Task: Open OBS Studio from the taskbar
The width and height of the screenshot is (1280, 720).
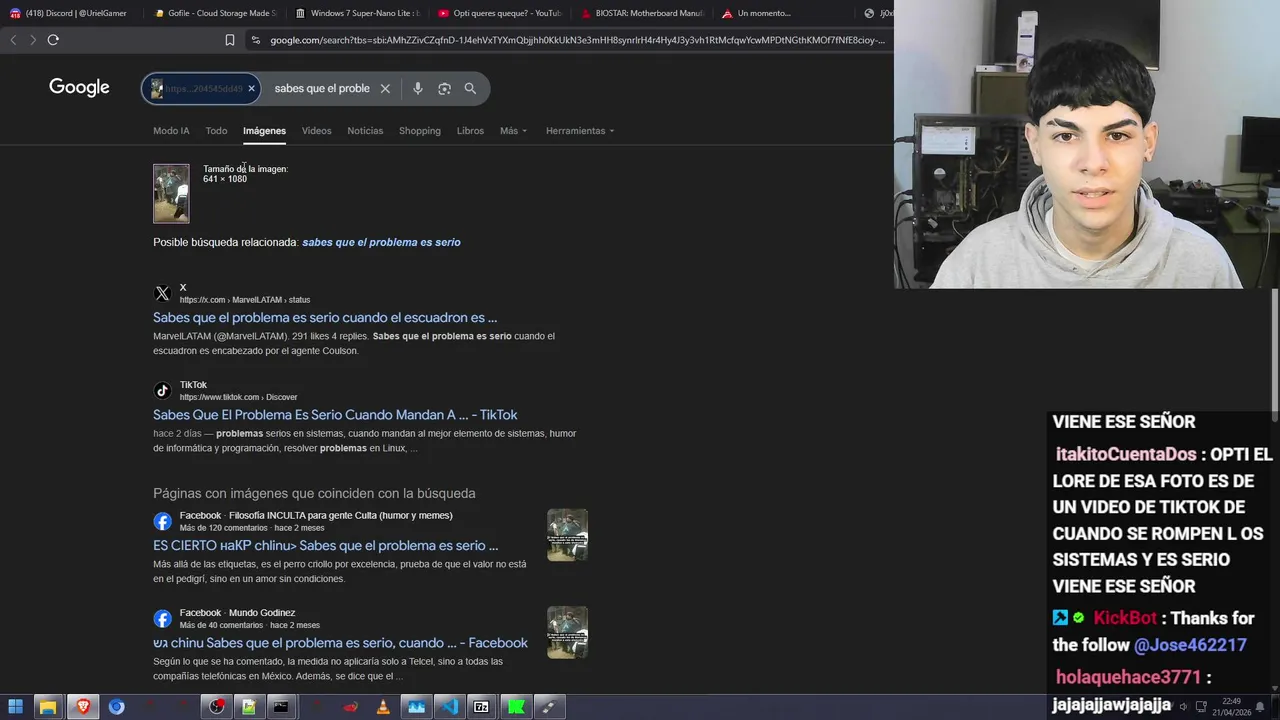Action: [216, 707]
